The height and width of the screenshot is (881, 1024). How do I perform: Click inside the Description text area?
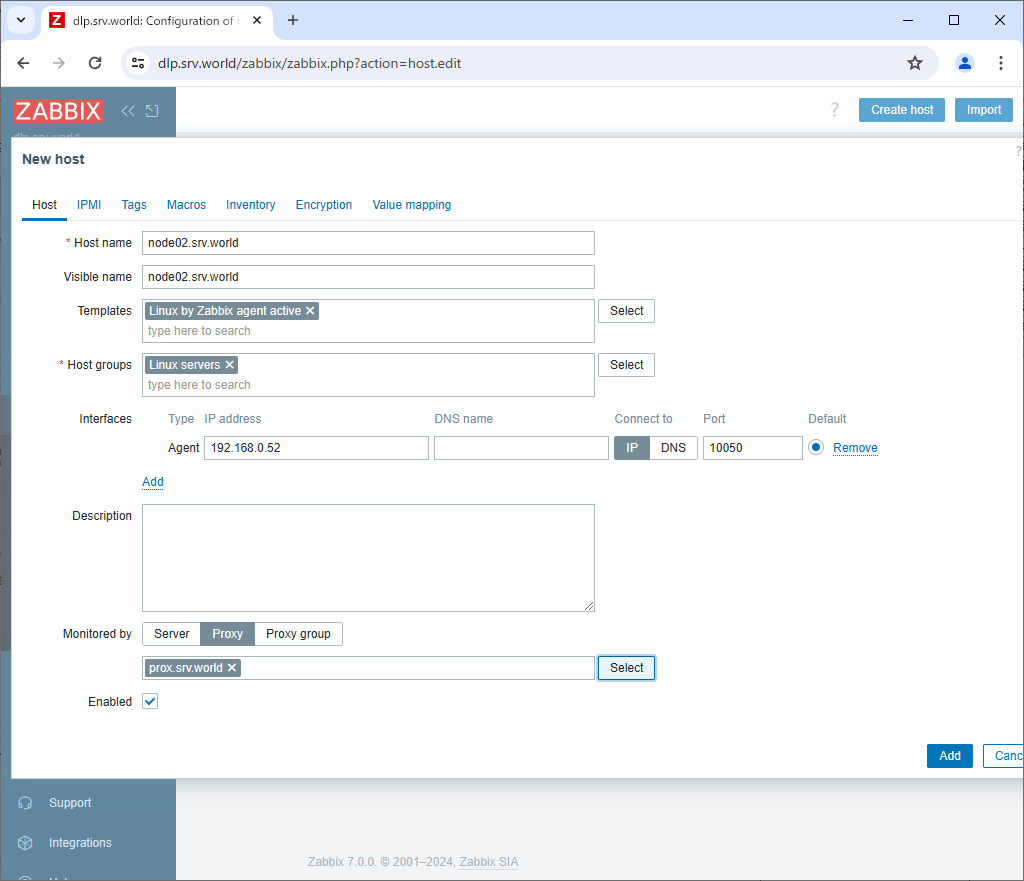tap(368, 558)
